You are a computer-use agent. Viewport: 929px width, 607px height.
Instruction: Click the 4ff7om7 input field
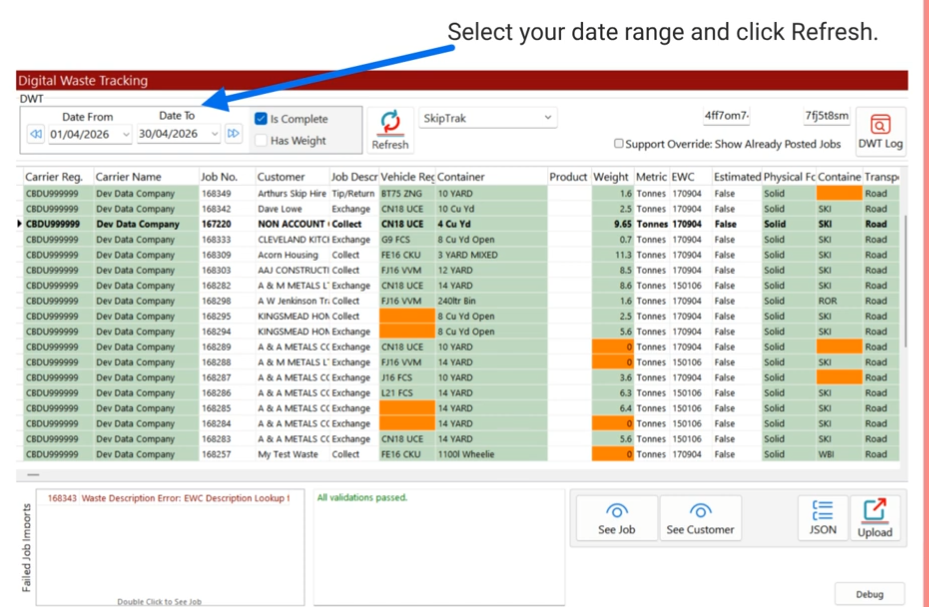726,116
